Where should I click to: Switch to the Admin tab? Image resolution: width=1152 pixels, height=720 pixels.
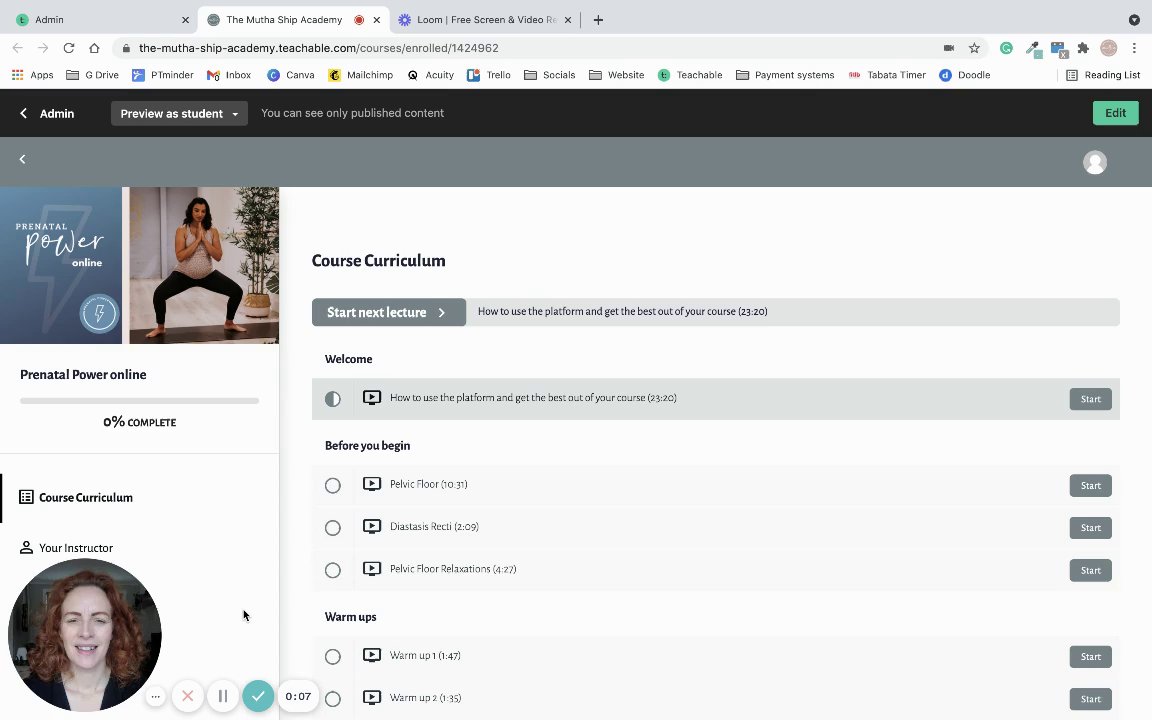(x=99, y=20)
